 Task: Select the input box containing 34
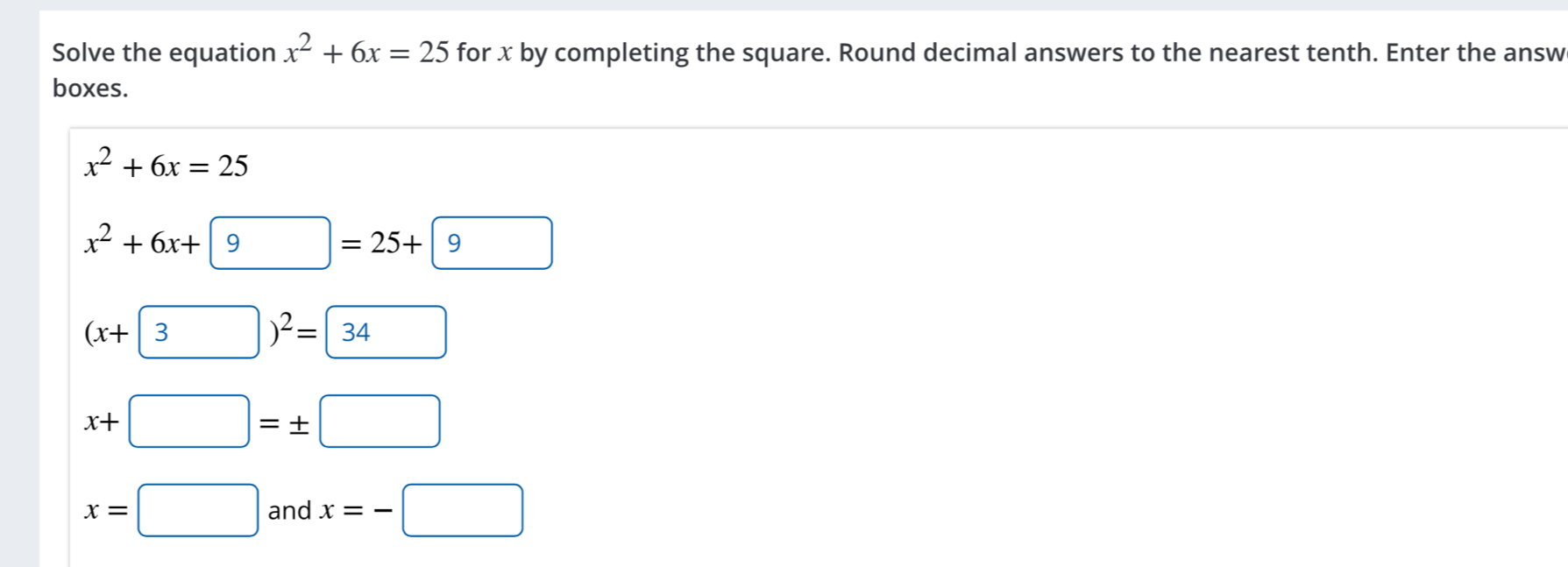(x=386, y=332)
